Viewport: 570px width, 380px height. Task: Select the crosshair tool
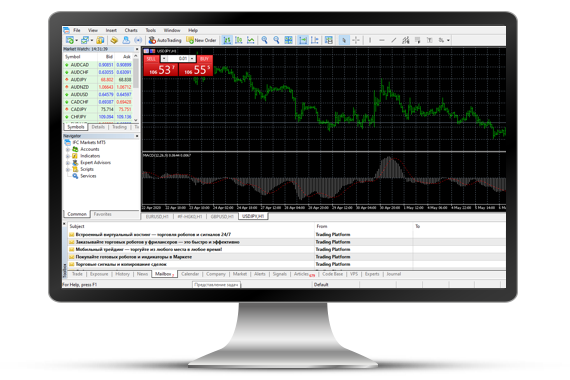356,40
